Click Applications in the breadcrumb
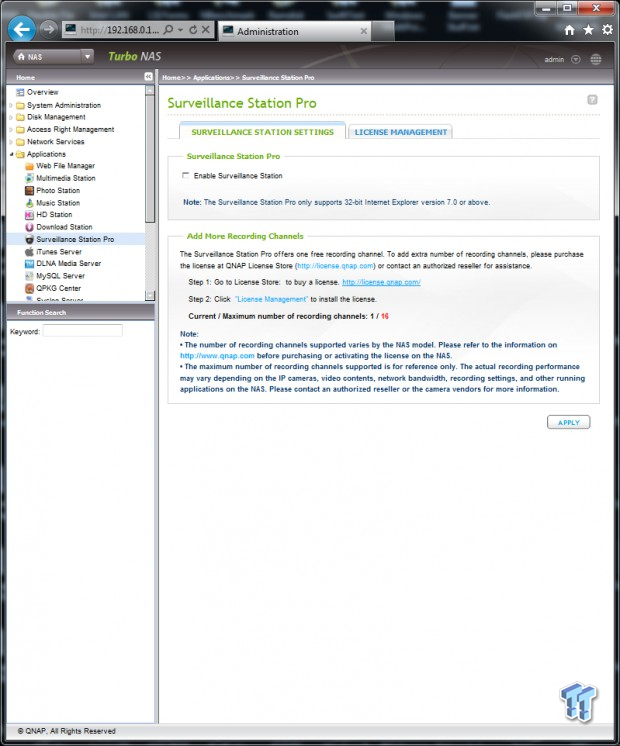Image resolution: width=620 pixels, height=746 pixels. [211, 78]
